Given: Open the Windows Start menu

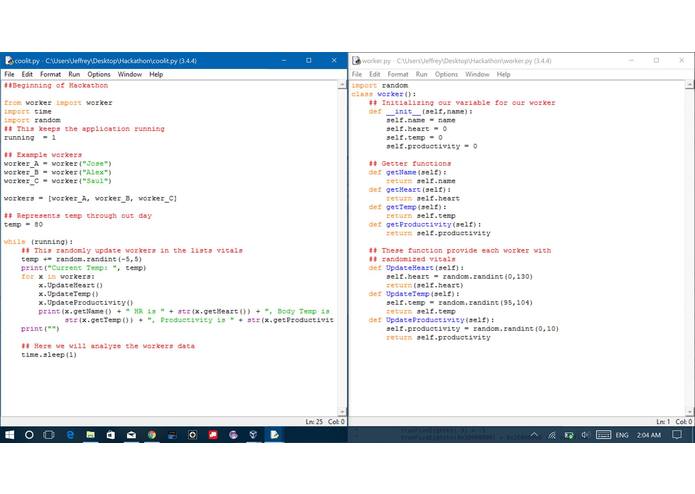Looking at the screenshot, I should [x=9, y=435].
